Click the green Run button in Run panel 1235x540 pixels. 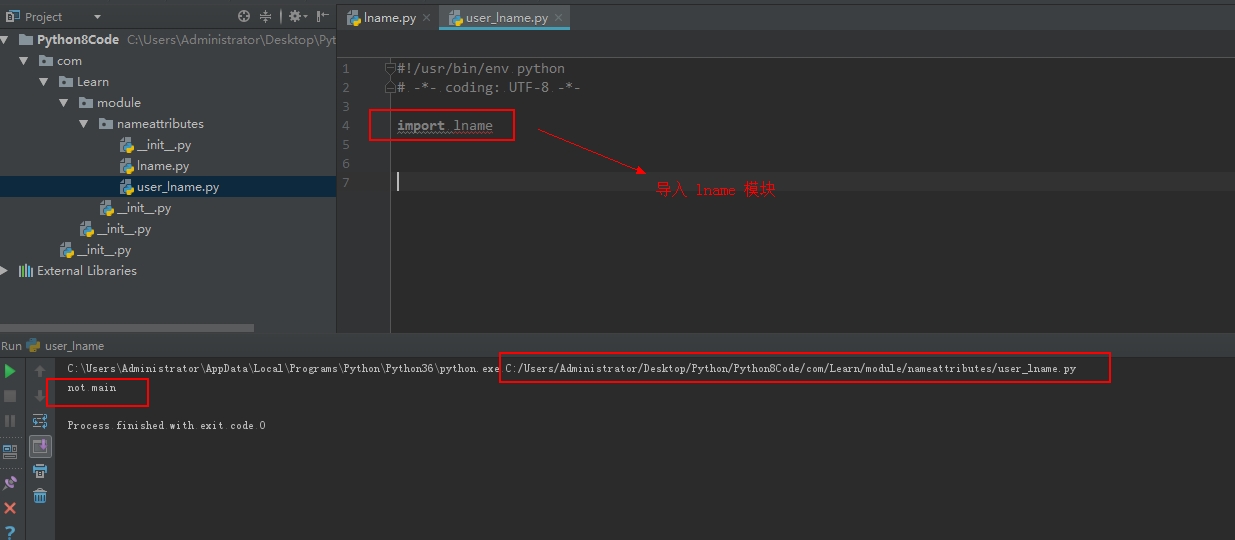(10, 371)
